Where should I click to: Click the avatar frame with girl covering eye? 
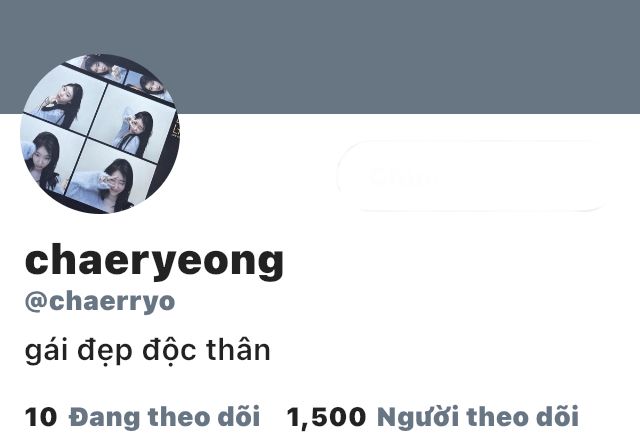[133, 126]
